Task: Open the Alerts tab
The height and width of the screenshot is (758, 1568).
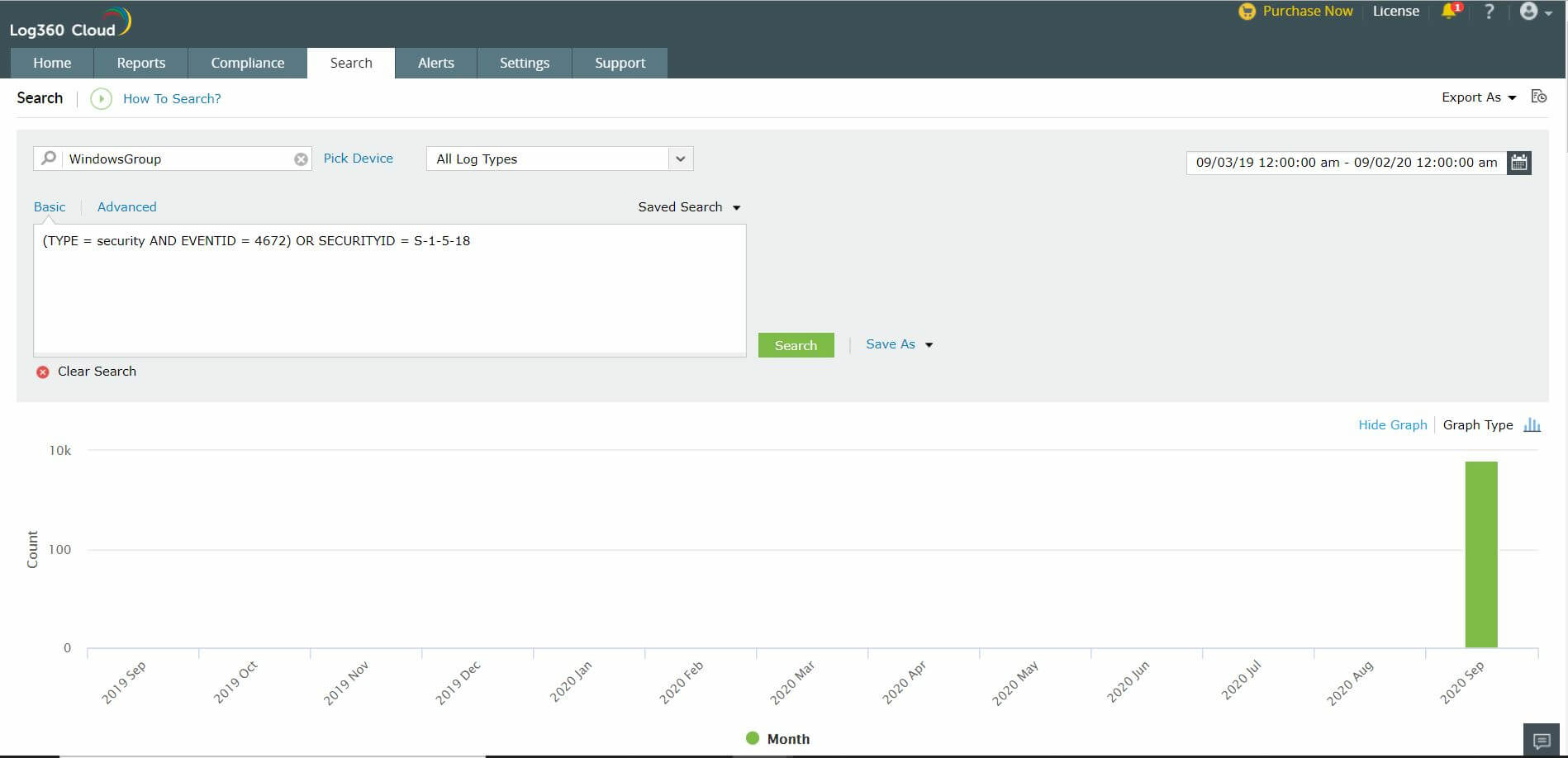Action: (x=436, y=63)
